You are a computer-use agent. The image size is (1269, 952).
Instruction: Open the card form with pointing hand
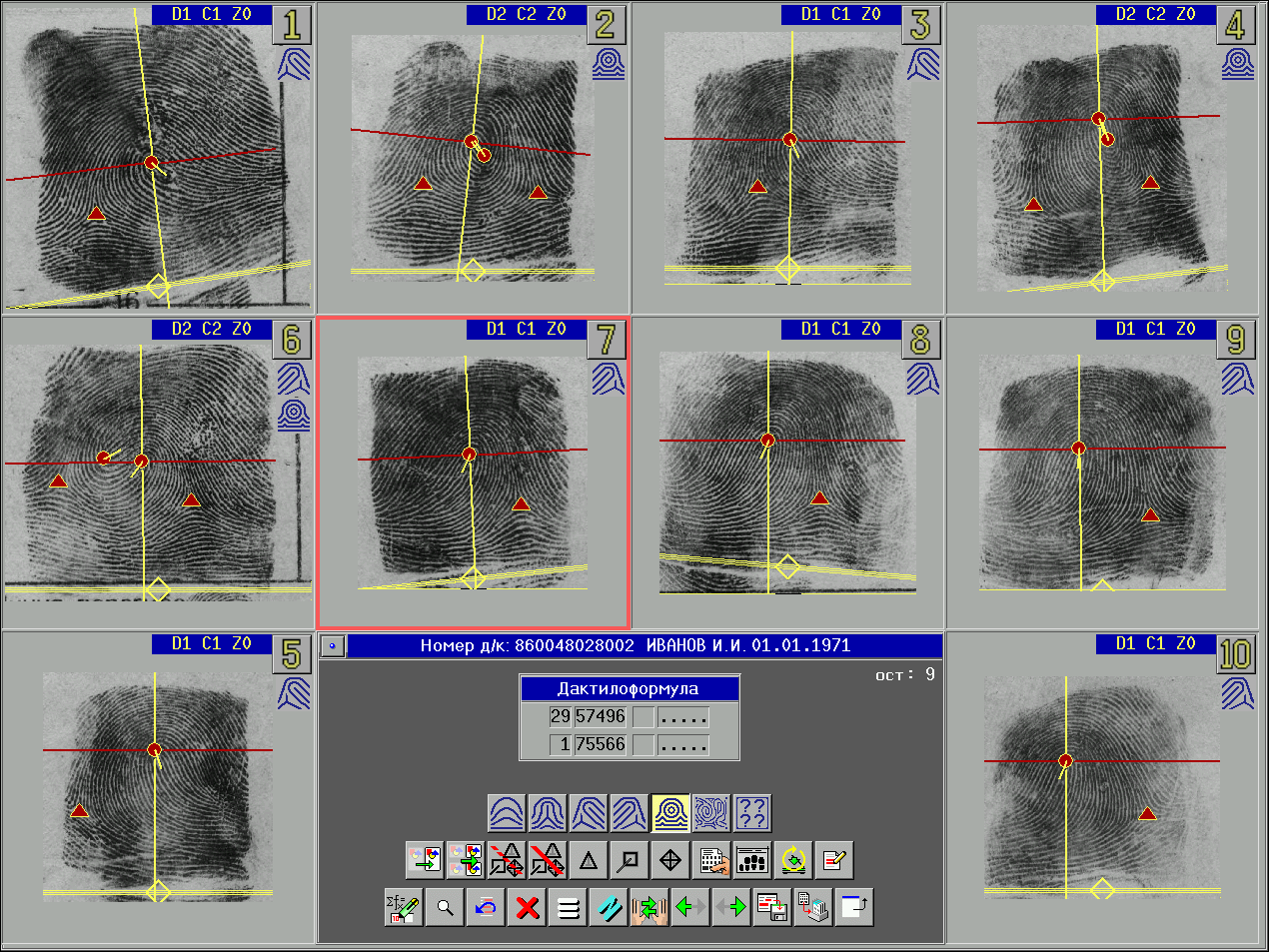[x=711, y=859]
